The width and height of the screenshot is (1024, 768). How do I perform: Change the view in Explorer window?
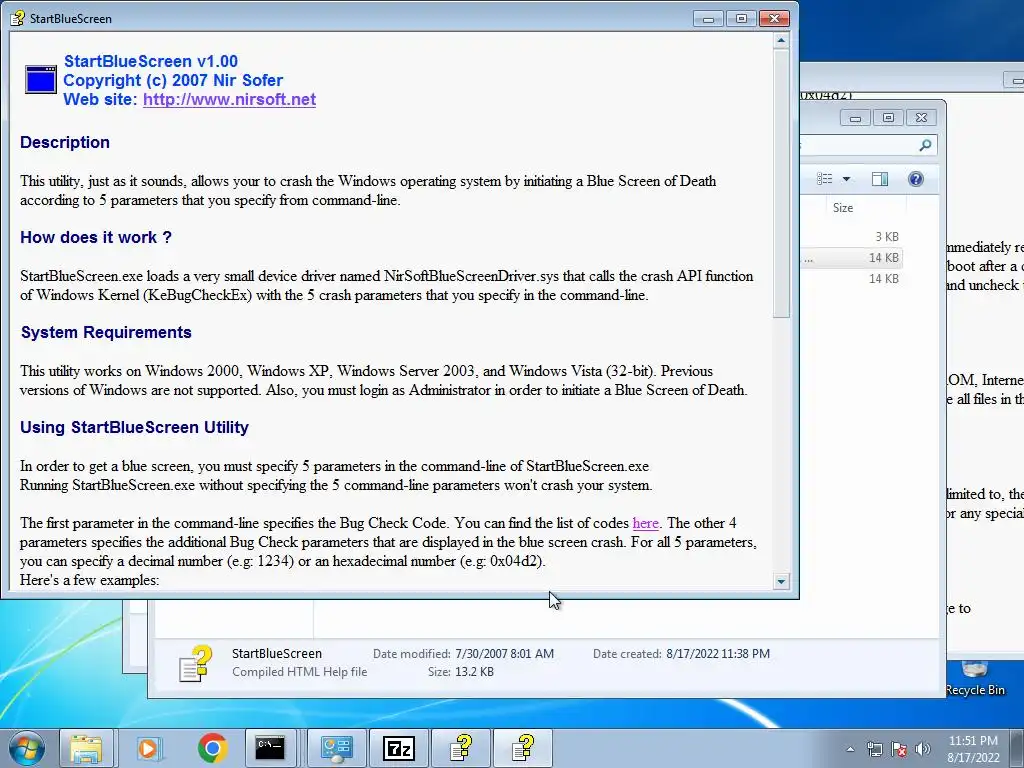click(x=825, y=179)
